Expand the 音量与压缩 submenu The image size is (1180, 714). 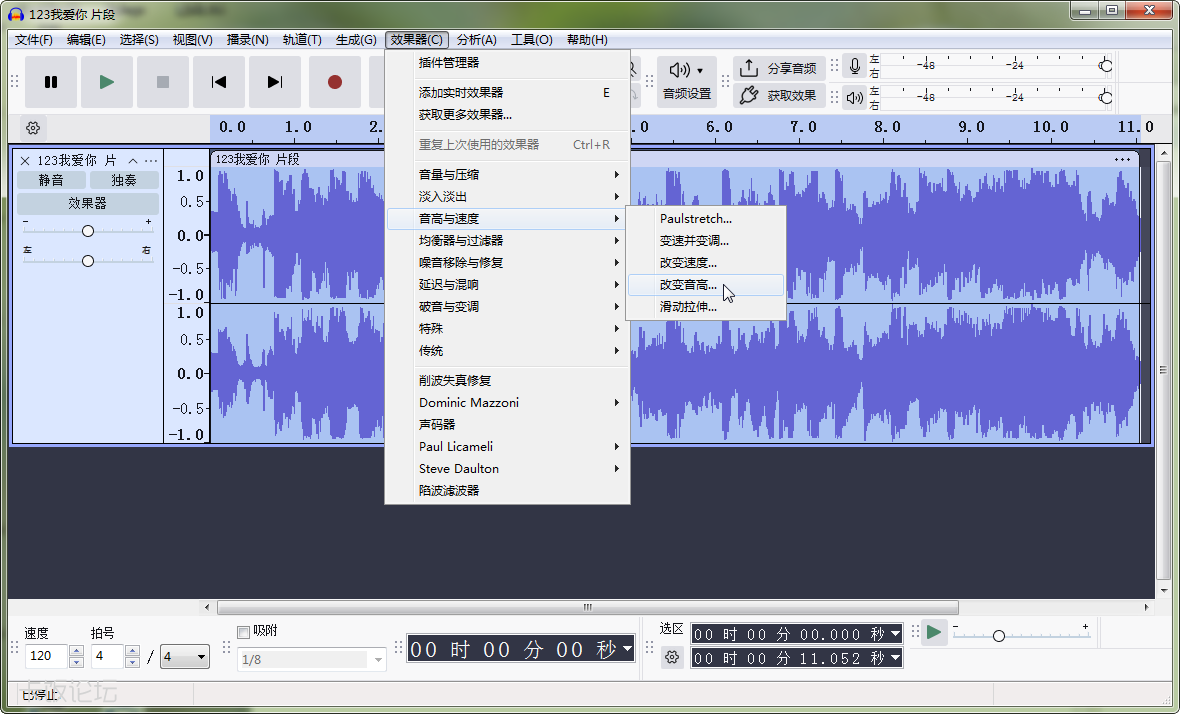507,175
